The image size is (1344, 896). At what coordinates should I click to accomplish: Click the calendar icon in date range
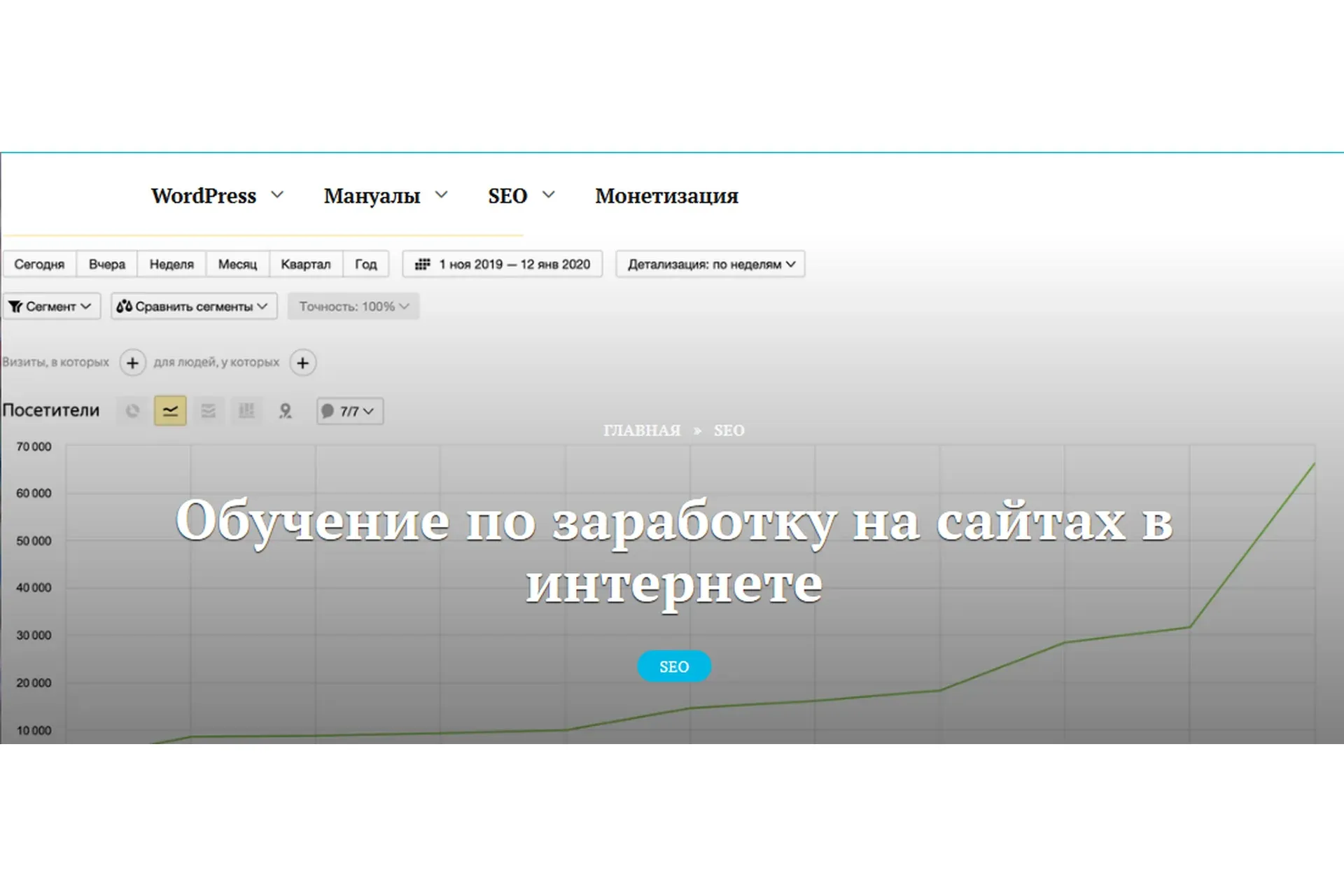(x=423, y=264)
